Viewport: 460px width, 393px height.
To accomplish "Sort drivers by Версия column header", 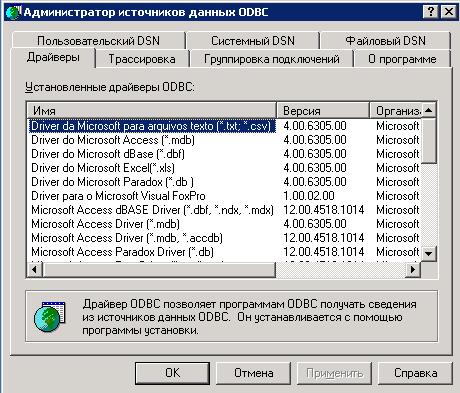I will coord(323,110).
